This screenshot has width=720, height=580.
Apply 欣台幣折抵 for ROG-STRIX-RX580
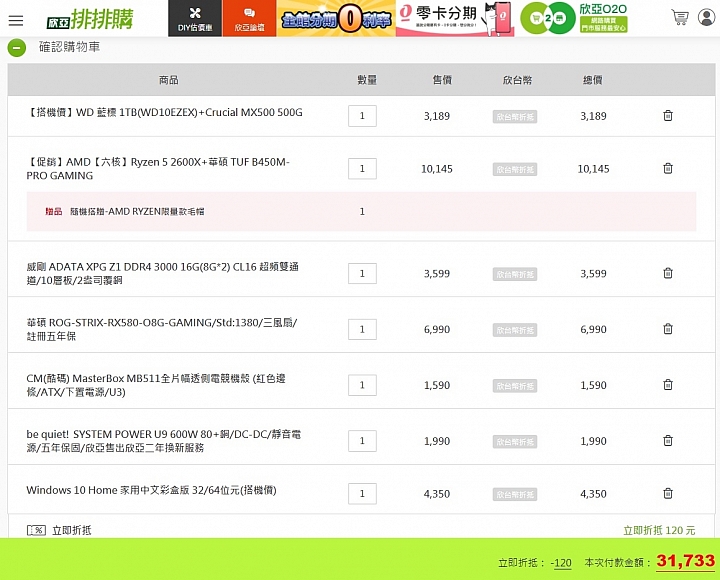tap(515, 330)
